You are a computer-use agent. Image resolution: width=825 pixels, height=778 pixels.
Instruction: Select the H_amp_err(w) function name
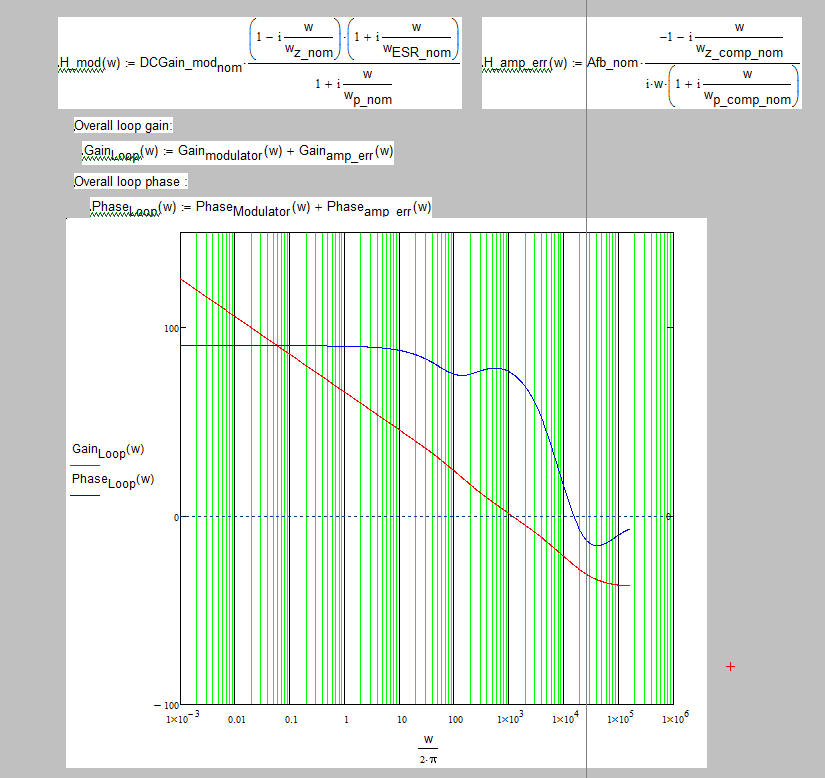(x=525, y=63)
